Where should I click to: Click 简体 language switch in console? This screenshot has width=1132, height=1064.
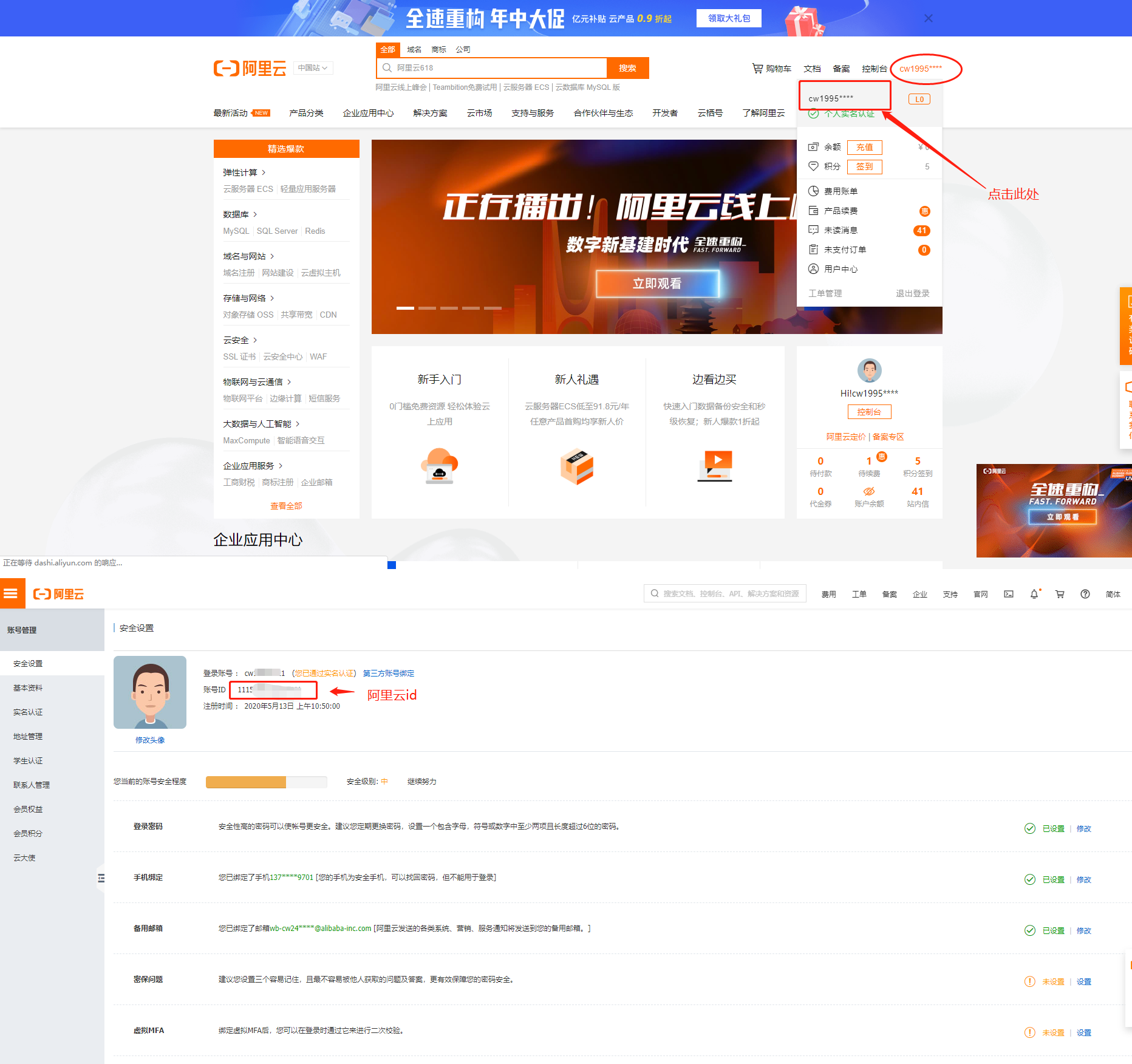point(1113,594)
